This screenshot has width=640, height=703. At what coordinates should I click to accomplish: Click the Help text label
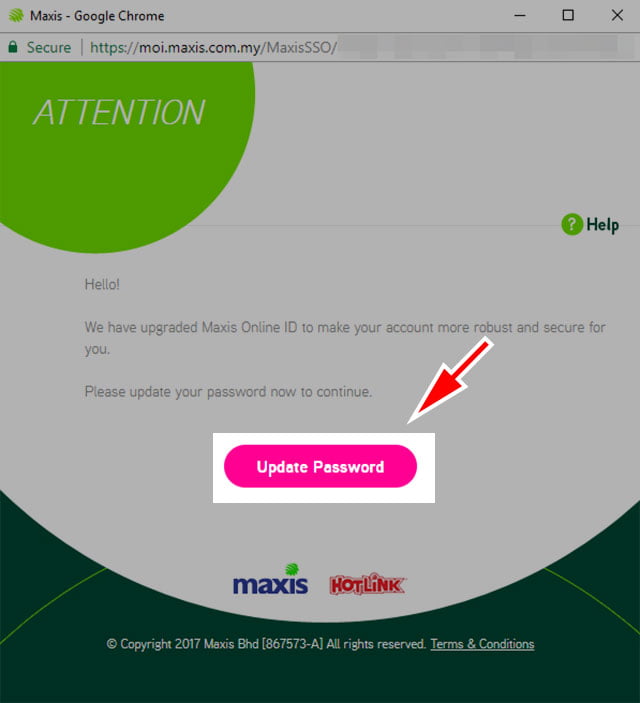tap(603, 225)
